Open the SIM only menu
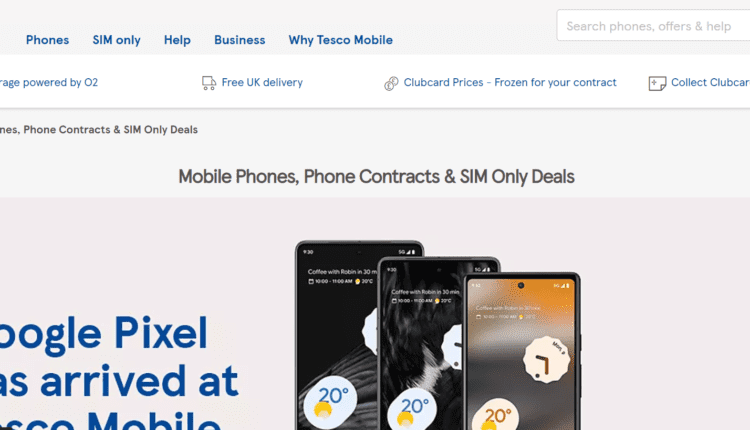The width and height of the screenshot is (750, 430). (x=116, y=40)
